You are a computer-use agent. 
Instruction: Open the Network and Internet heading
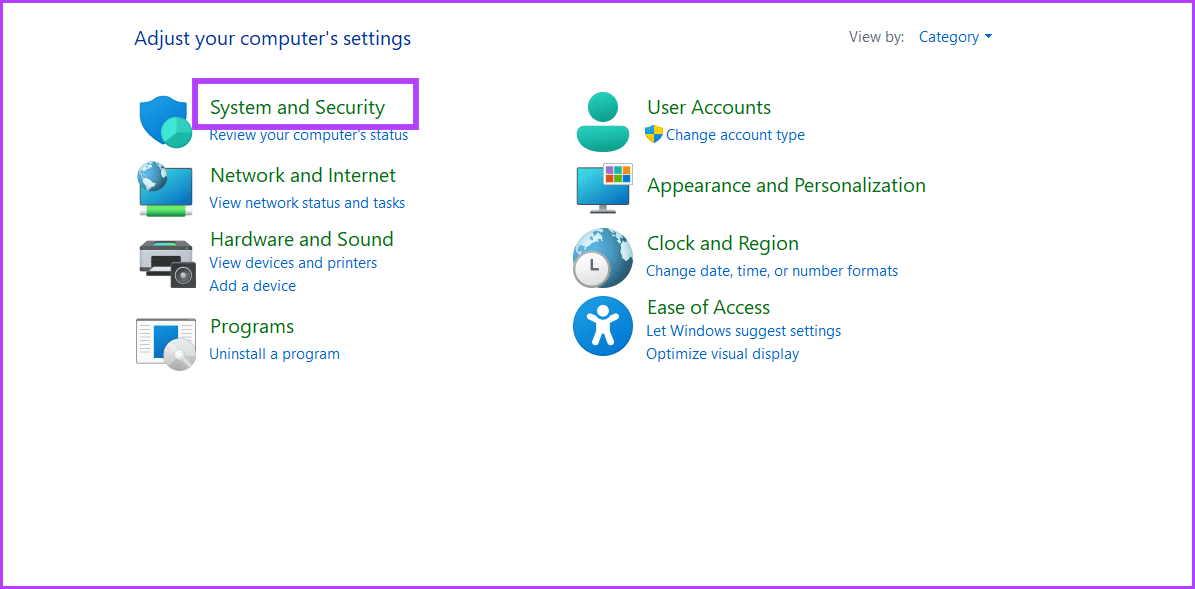303,176
